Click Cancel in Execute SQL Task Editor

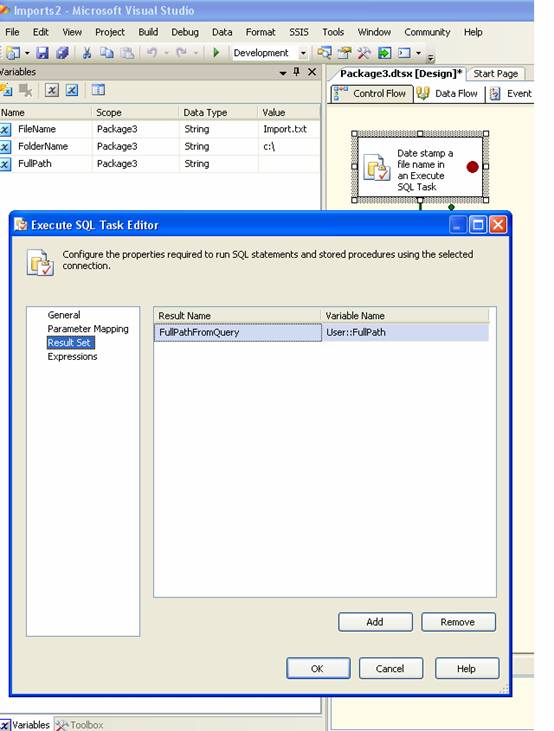[391, 669]
